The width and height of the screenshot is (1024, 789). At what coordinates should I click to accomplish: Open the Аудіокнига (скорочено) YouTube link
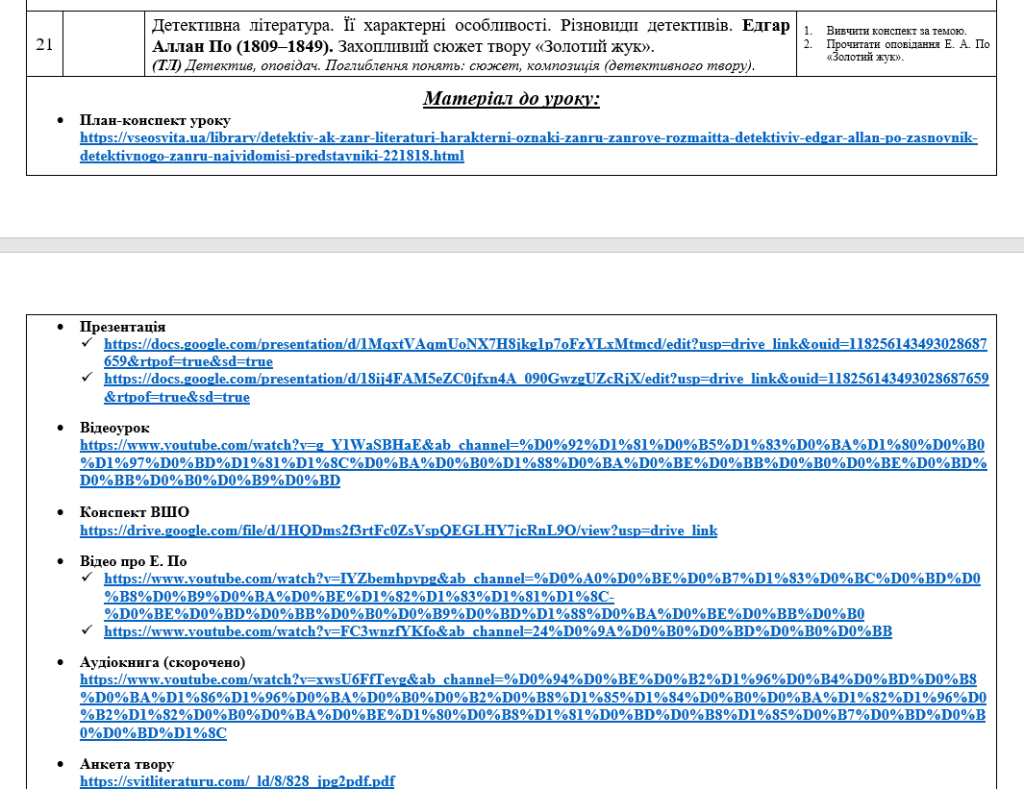(x=532, y=680)
